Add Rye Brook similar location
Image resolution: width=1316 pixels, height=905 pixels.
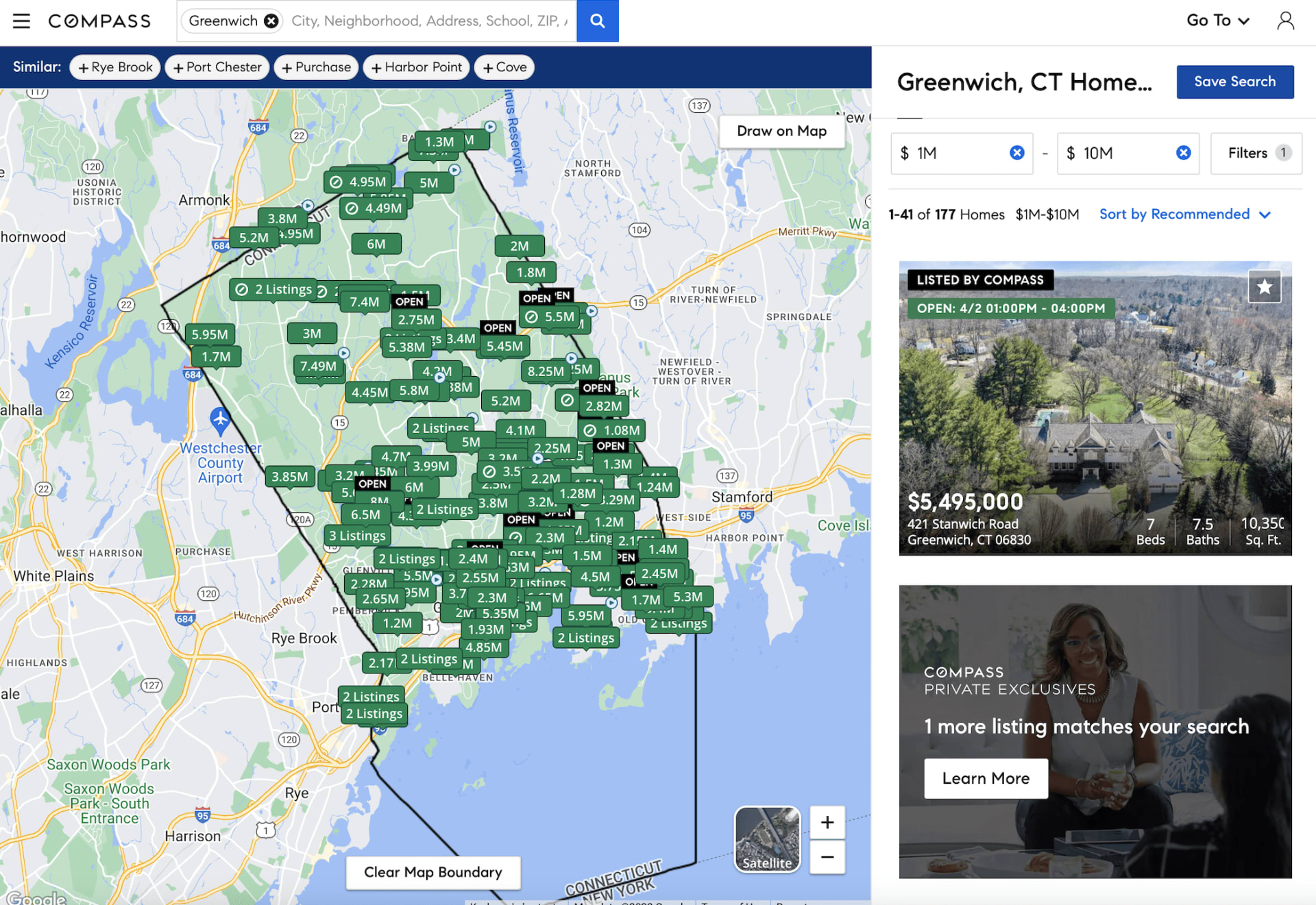[115, 67]
